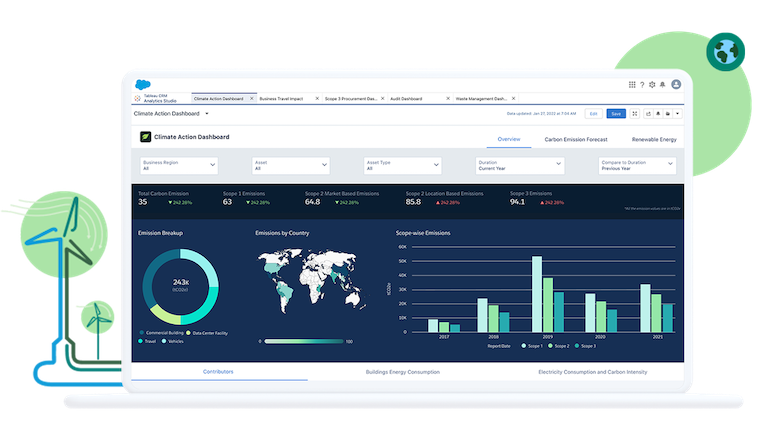Select the Carbon Emission Forecast tab
The width and height of the screenshot is (768, 432).
tap(576, 140)
